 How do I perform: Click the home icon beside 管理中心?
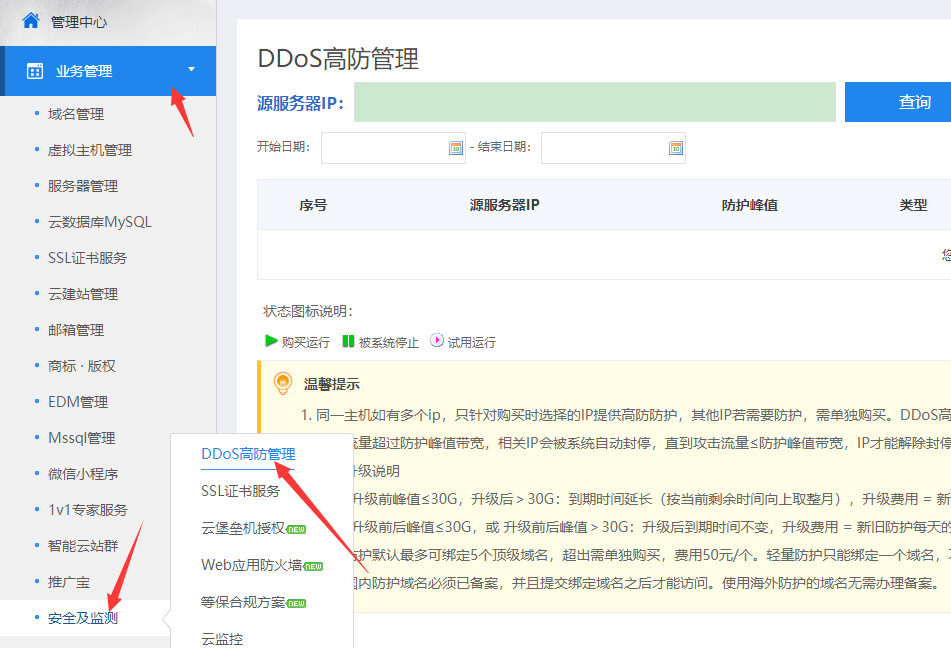31,20
